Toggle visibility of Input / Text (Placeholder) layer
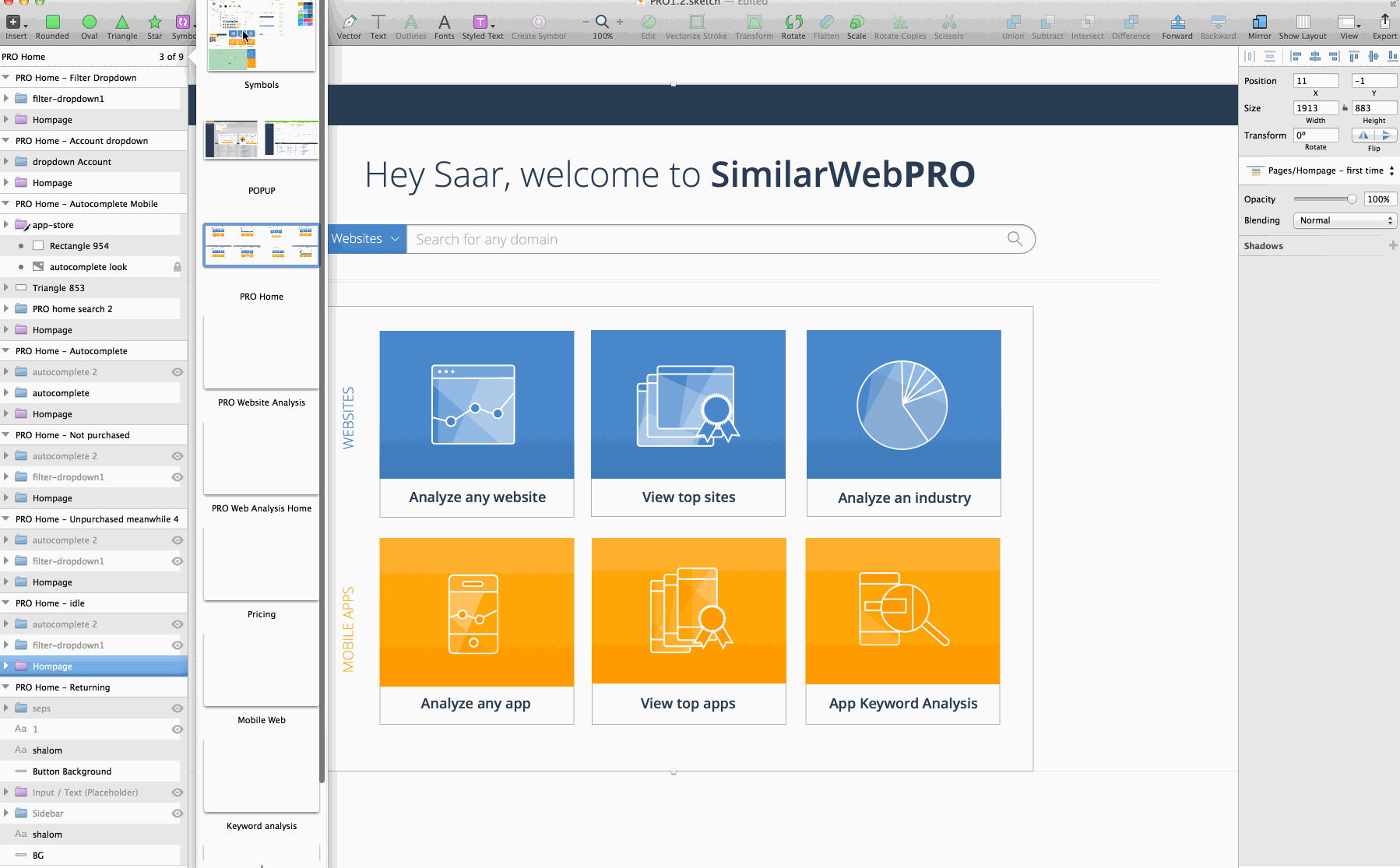Image resolution: width=1400 pixels, height=868 pixels. pyautogui.click(x=178, y=792)
